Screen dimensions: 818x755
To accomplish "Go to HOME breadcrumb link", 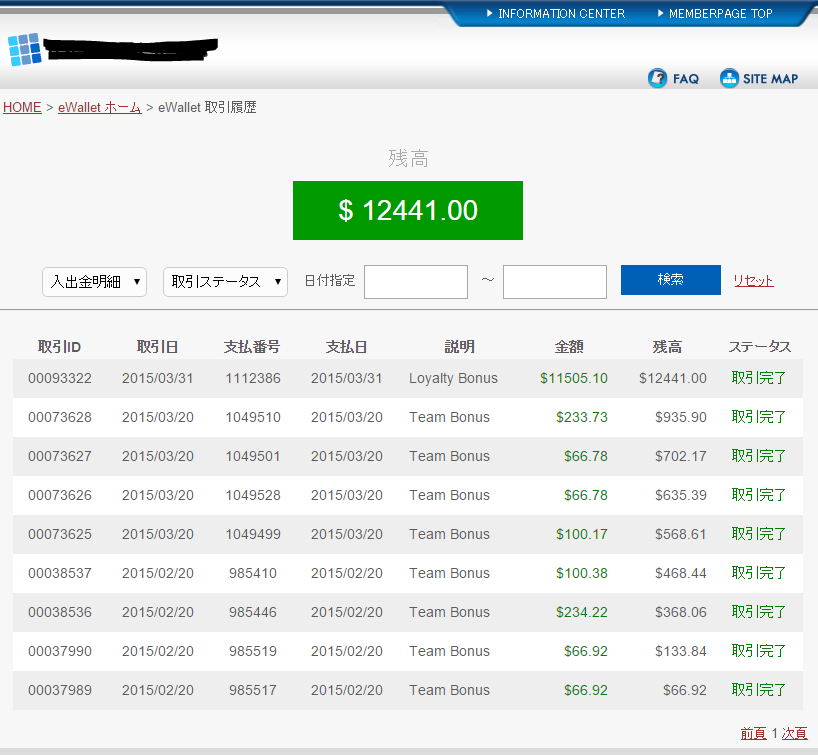I will point(22,107).
